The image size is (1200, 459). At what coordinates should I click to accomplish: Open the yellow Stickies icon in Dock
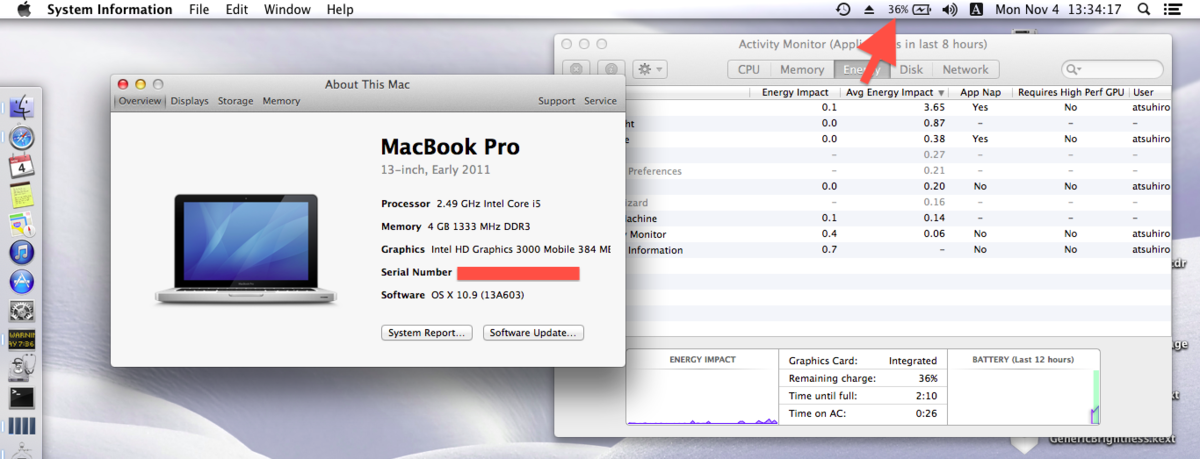click(22, 194)
